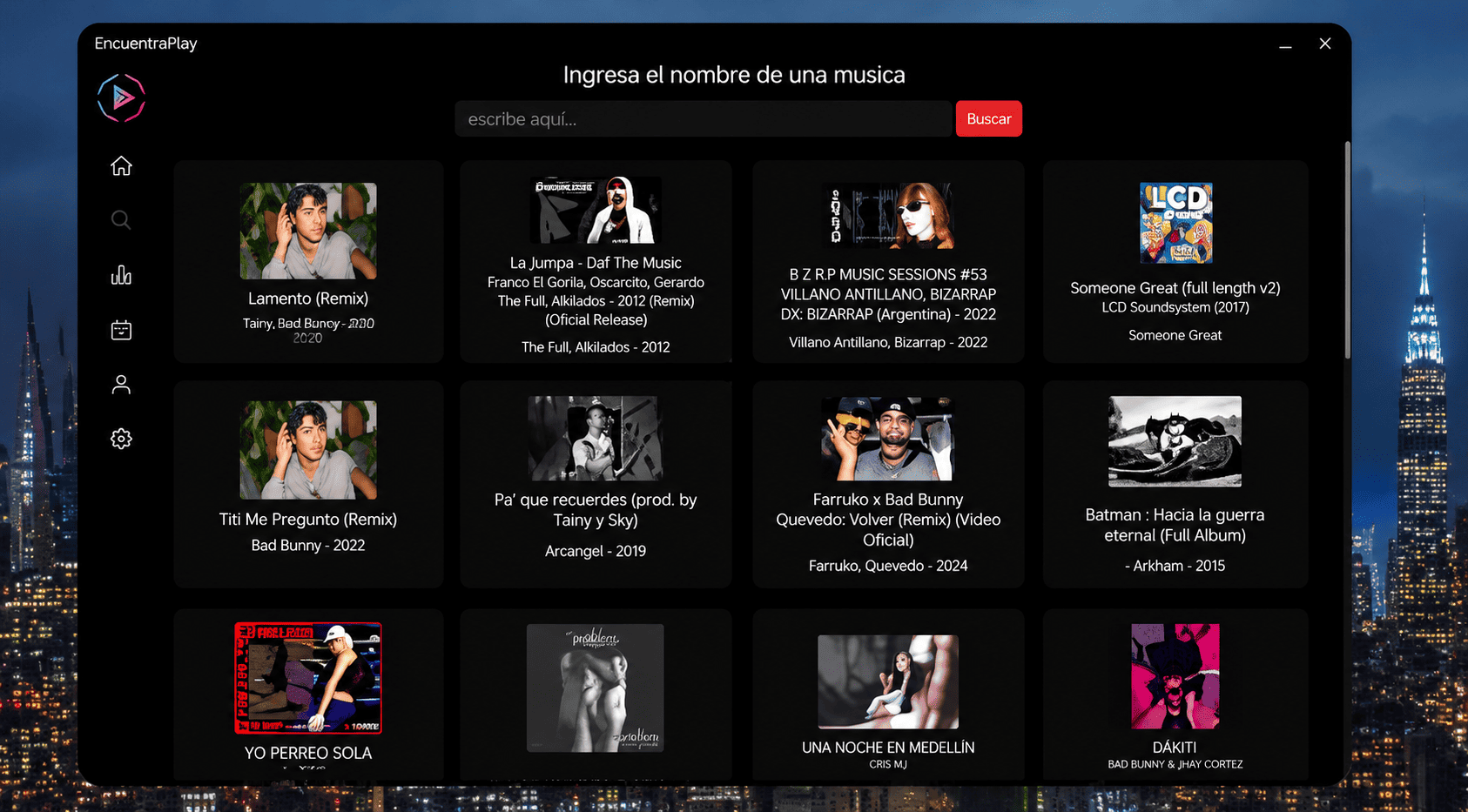Select the LCD Soundsystem album cover
This screenshot has width=1468, height=812.
[x=1175, y=223]
